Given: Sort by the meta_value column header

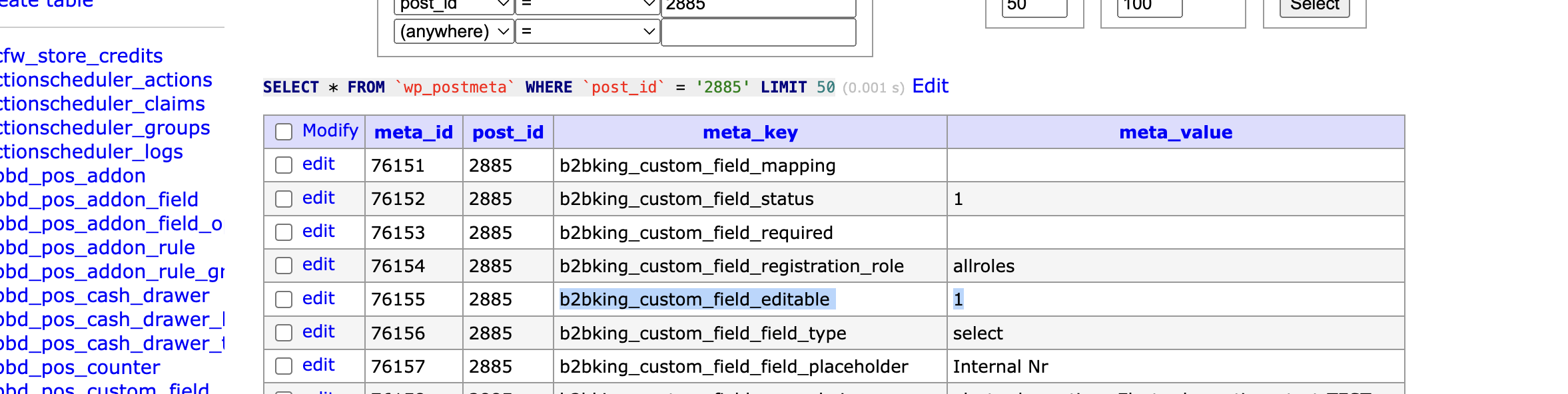Looking at the screenshot, I should point(1176,132).
